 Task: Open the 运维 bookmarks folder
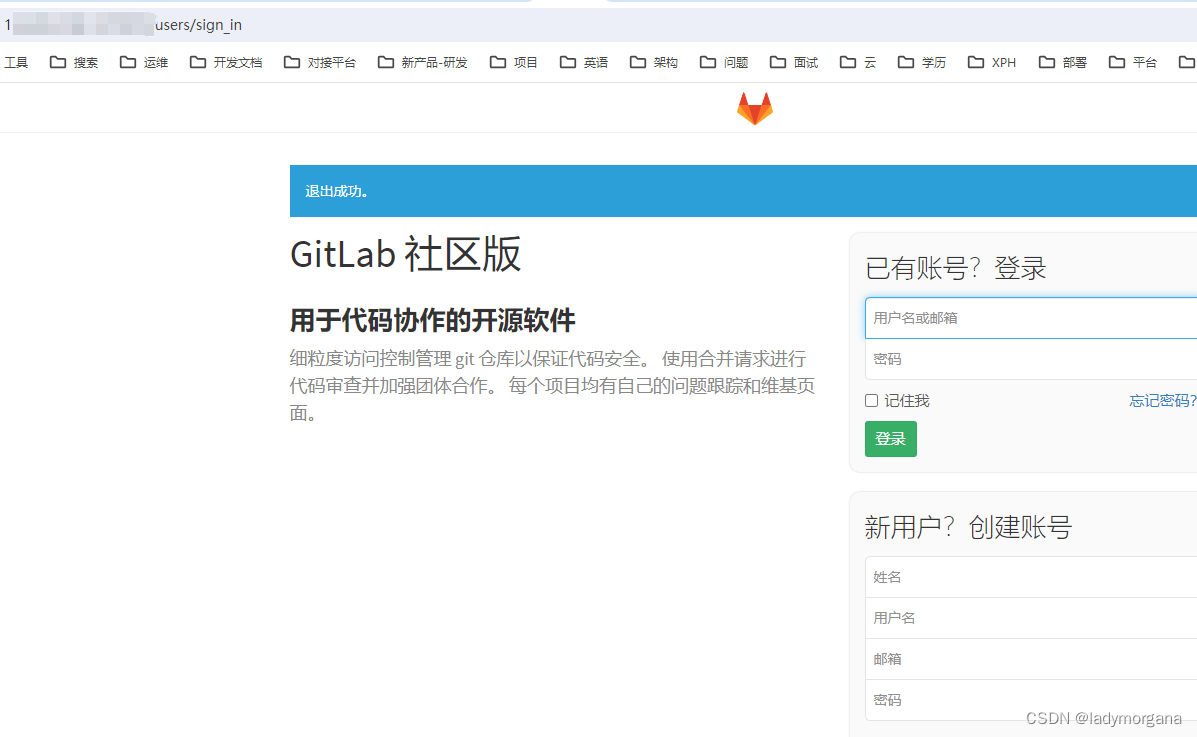pyautogui.click(x=144, y=62)
